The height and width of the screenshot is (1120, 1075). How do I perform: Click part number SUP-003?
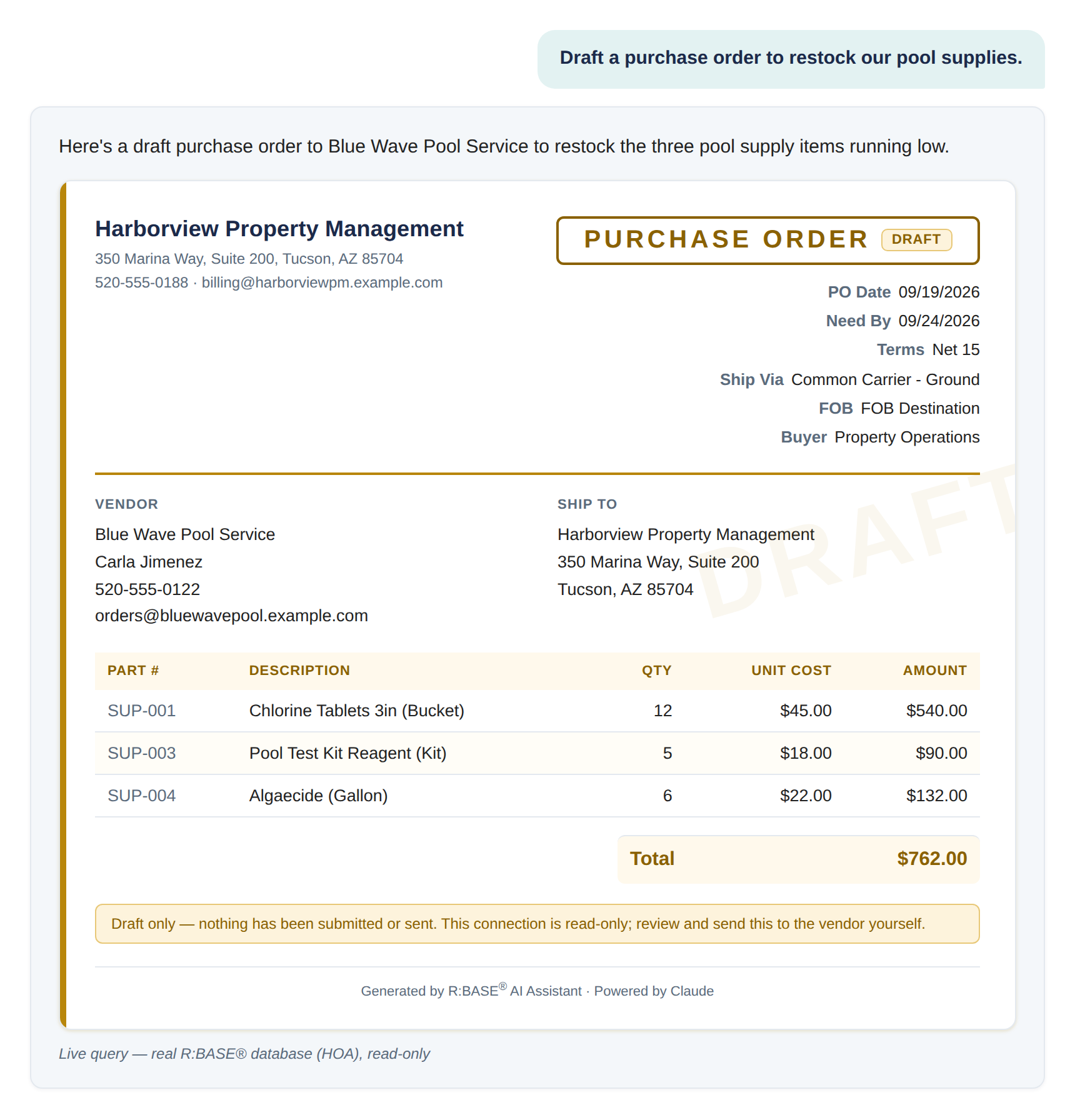[141, 753]
